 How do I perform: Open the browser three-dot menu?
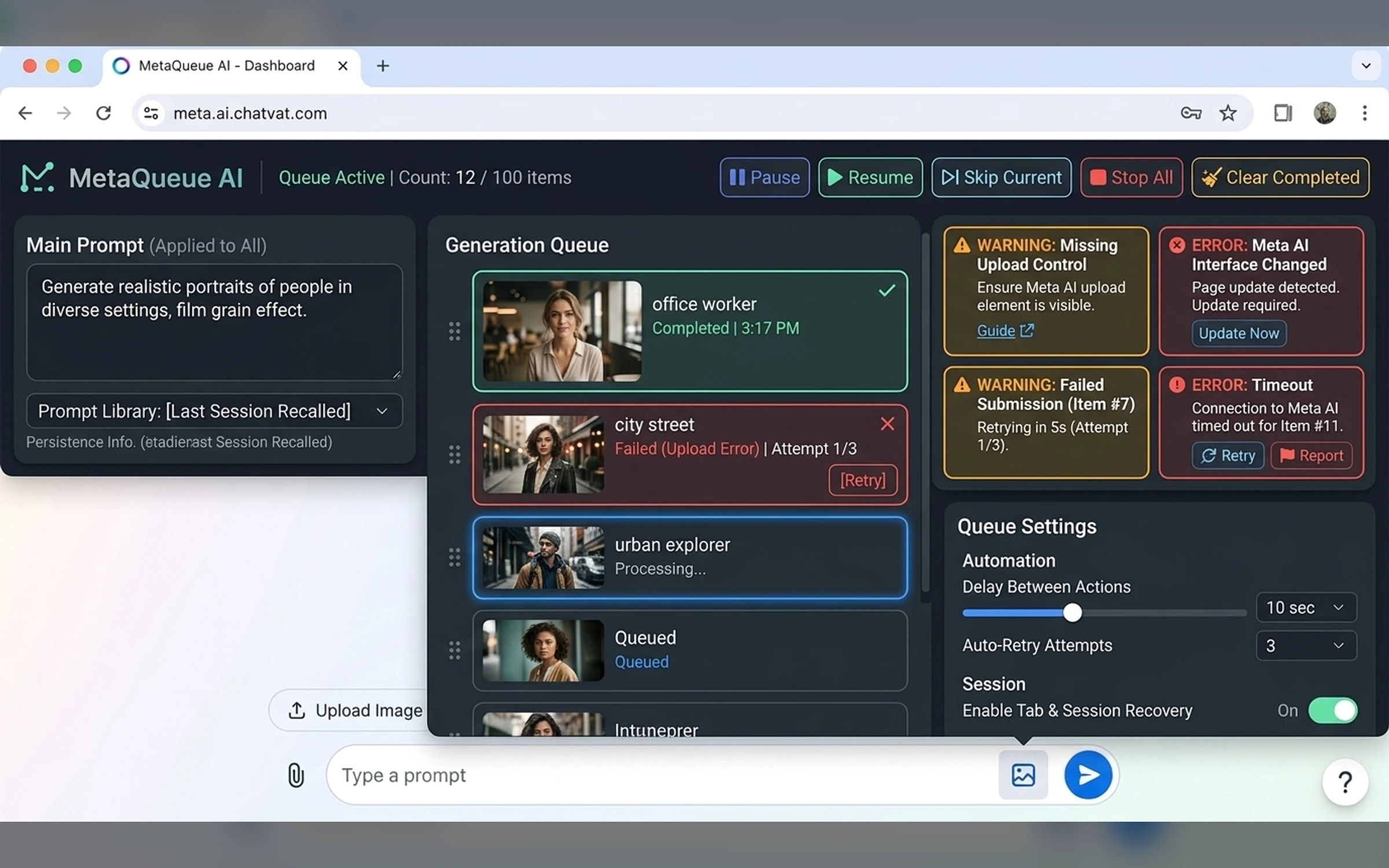[x=1365, y=113]
